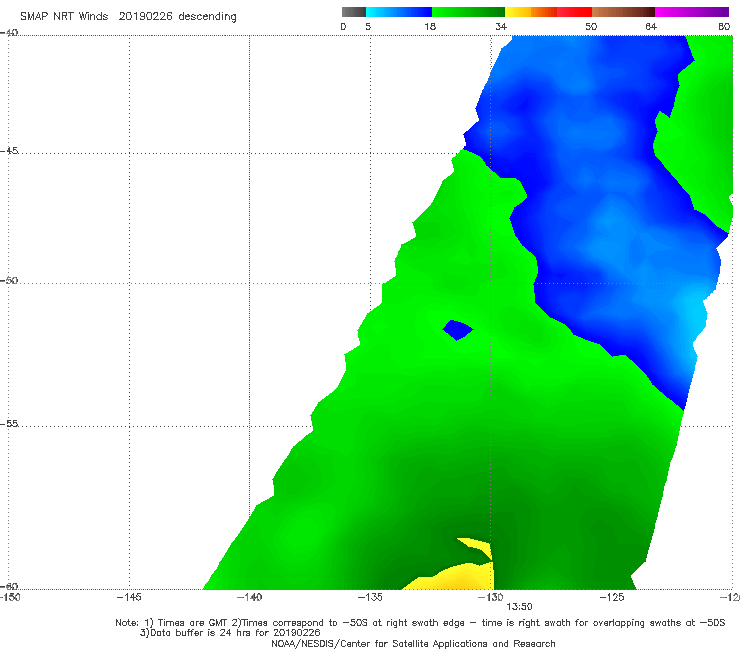Screen dimensions: 740x650
Task: Click the latitude axis label "-55"
Action: [9, 423]
